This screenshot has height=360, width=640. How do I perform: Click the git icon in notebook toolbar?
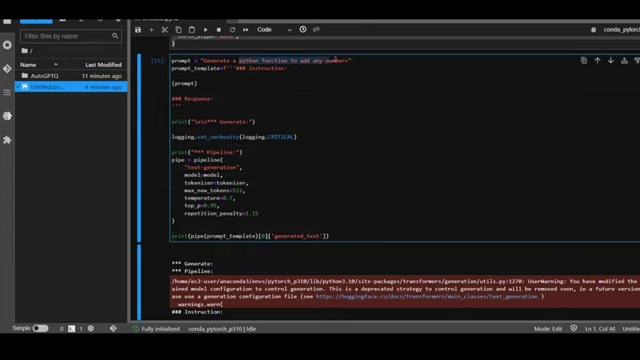(x=316, y=29)
